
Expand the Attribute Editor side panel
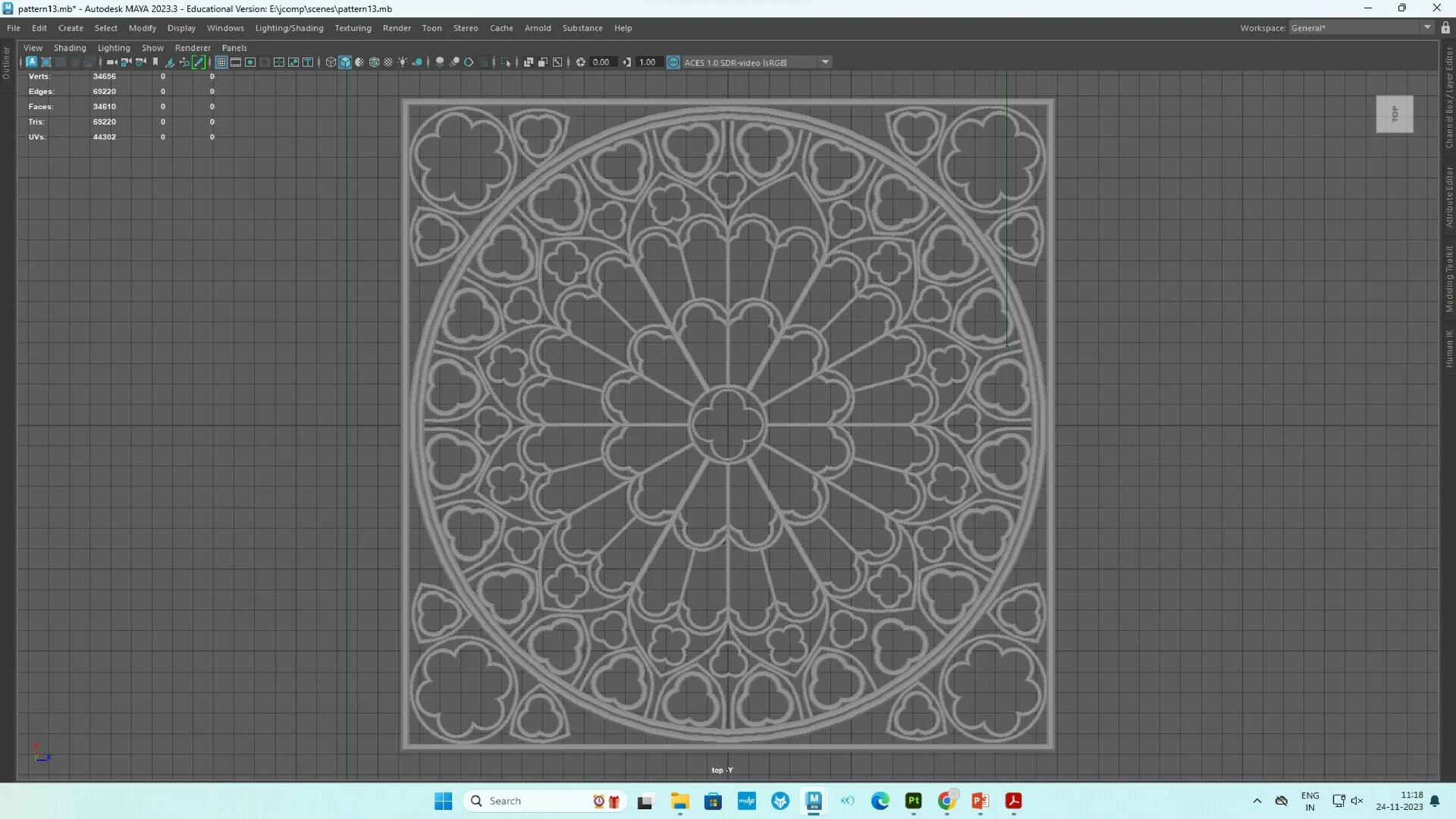(x=1448, y=197)
